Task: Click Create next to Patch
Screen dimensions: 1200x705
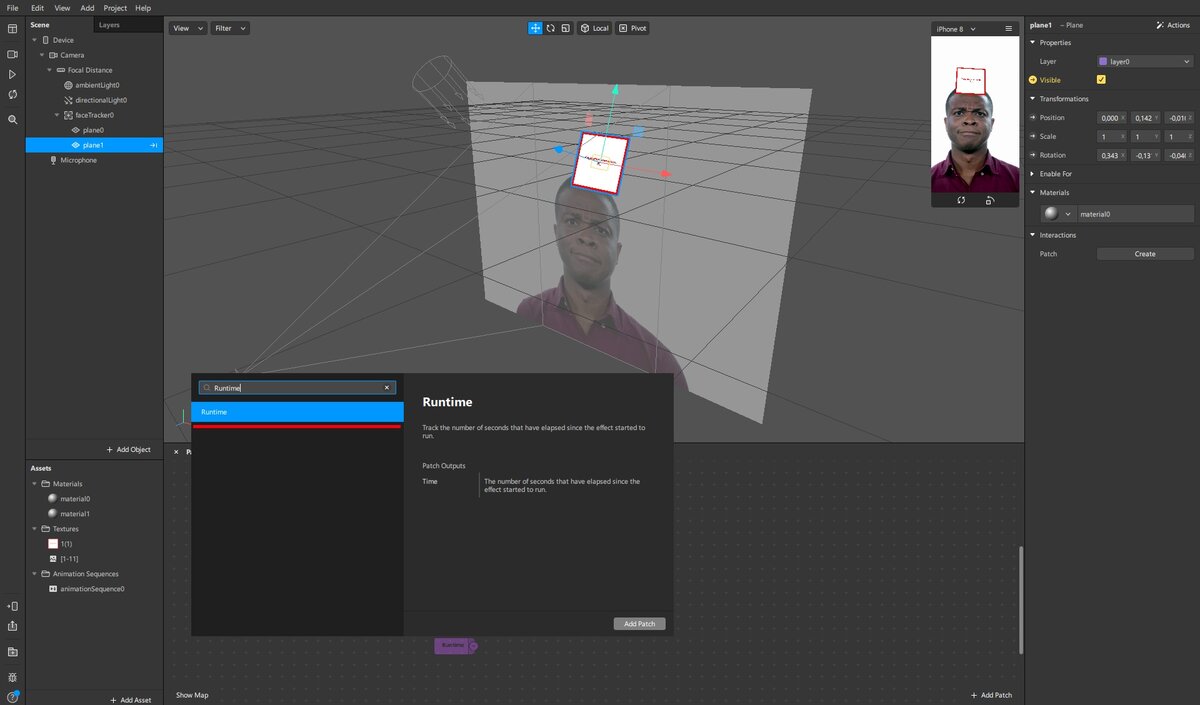Action: (1145, 254)
